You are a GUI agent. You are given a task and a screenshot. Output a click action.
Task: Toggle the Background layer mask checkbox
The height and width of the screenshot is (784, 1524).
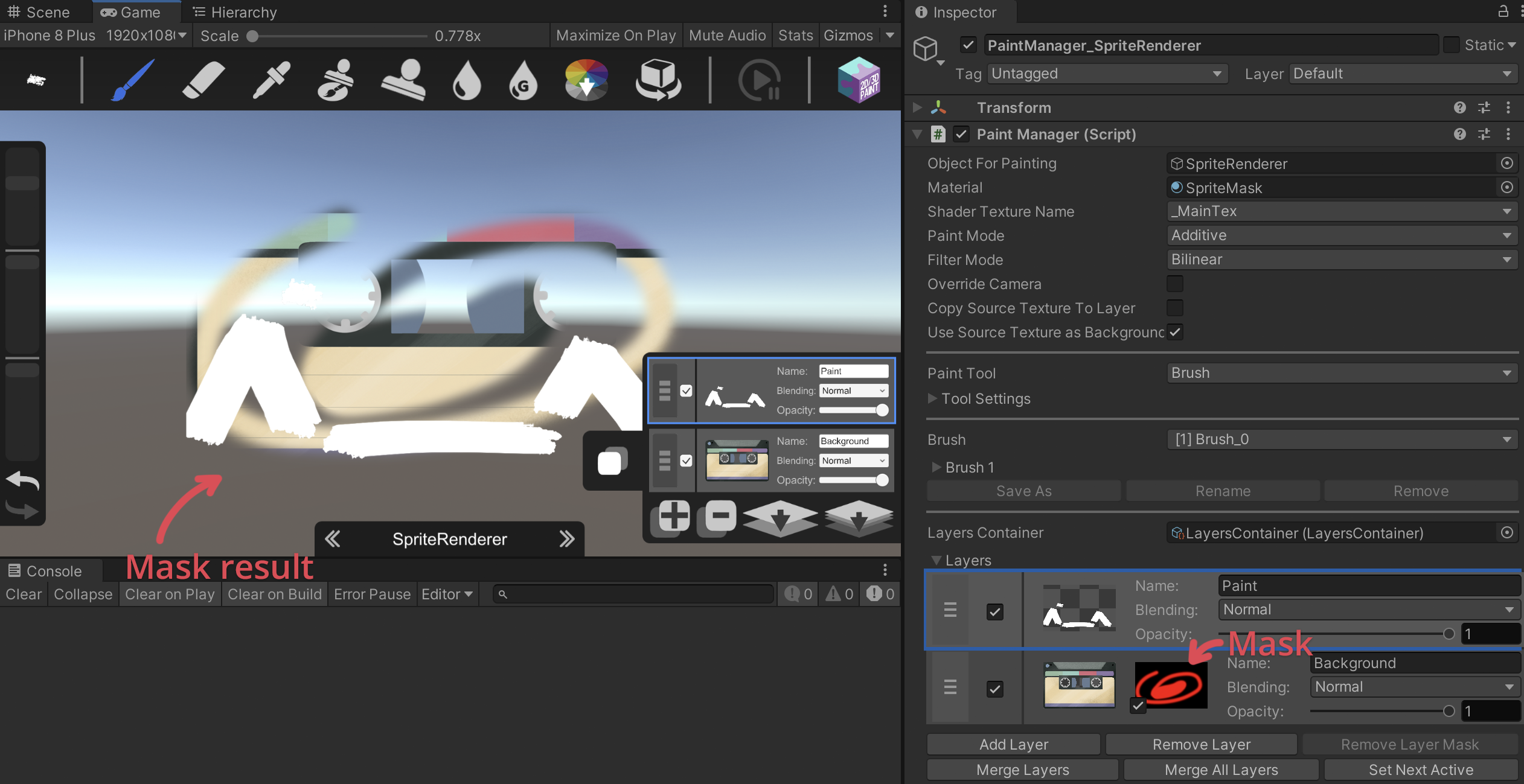1138,705
